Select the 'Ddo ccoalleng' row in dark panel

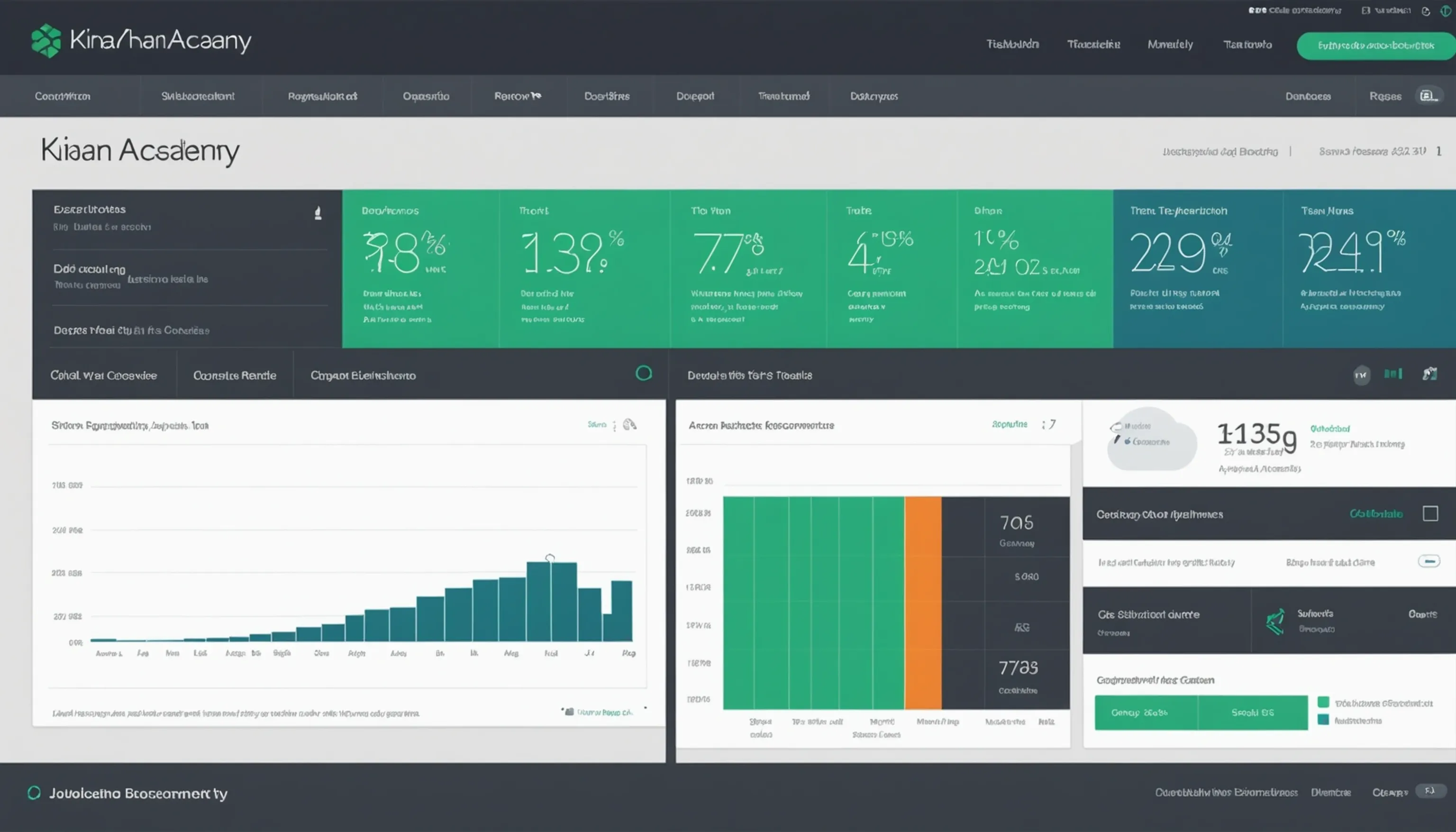[x=190, y=276]
